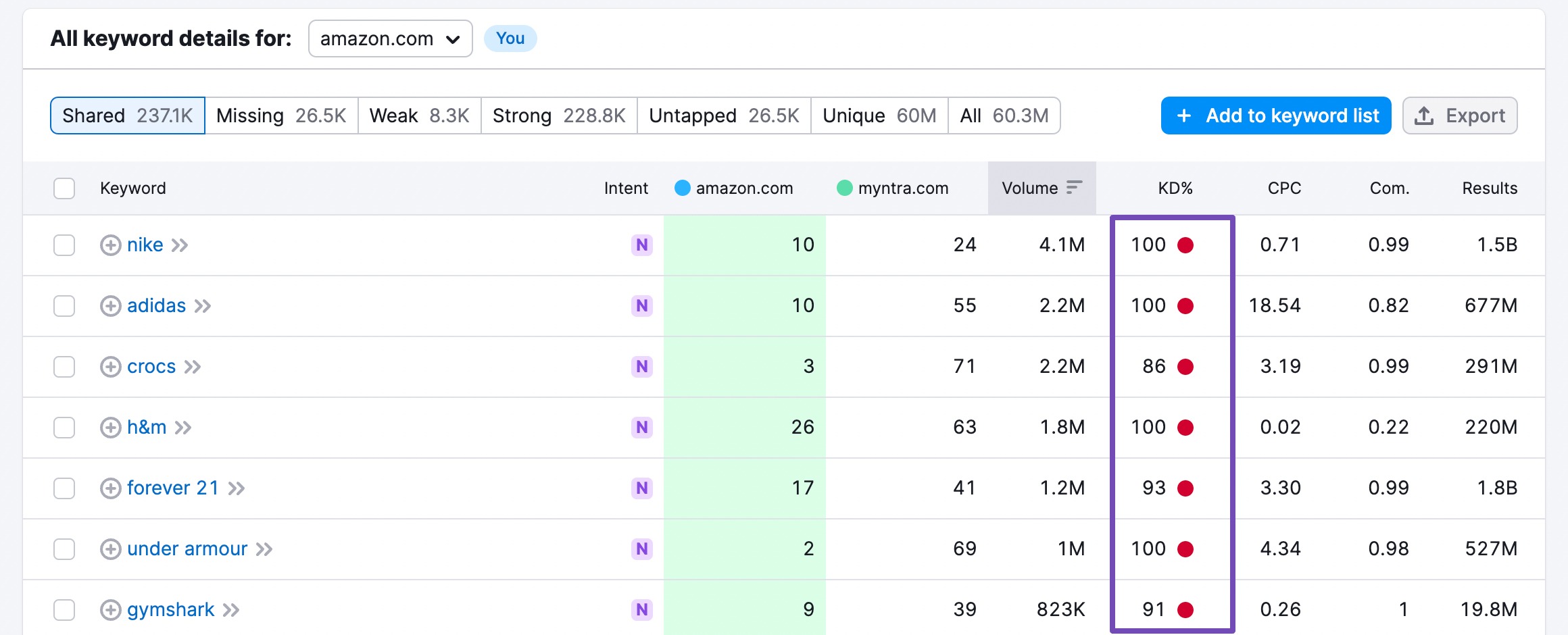Click the plus icon beside nike
The width and height of the screenshot is (1568, 635).
pos(111,245)
